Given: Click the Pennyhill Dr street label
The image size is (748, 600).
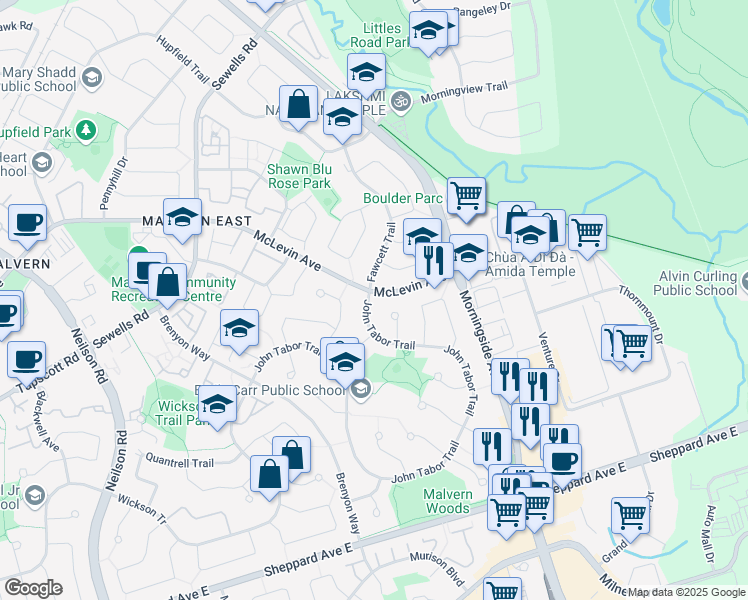Looking at the screenshot, I should (114, 184).
